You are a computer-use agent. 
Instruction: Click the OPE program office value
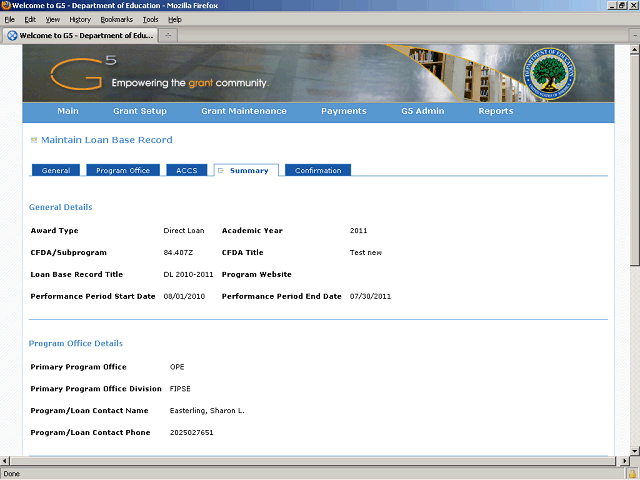tap(177, 367)
